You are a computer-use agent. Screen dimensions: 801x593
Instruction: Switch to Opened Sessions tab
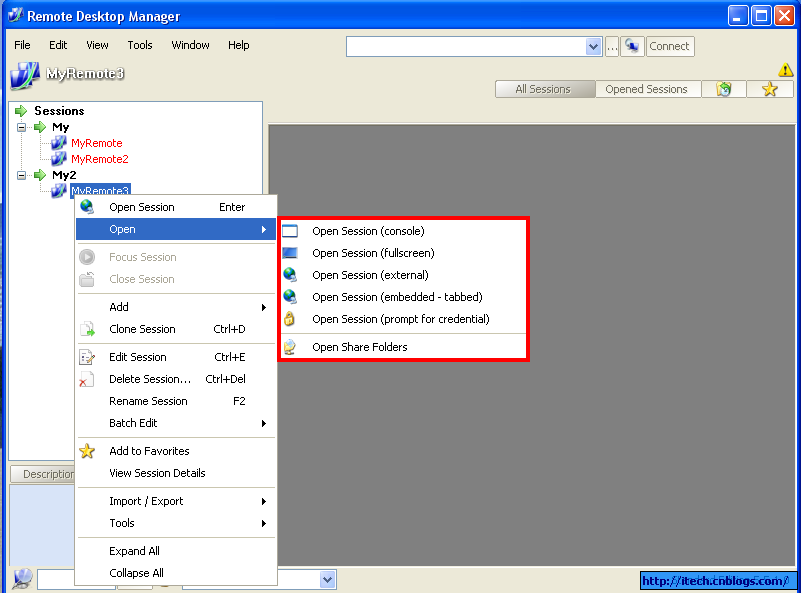pos(646,89)
